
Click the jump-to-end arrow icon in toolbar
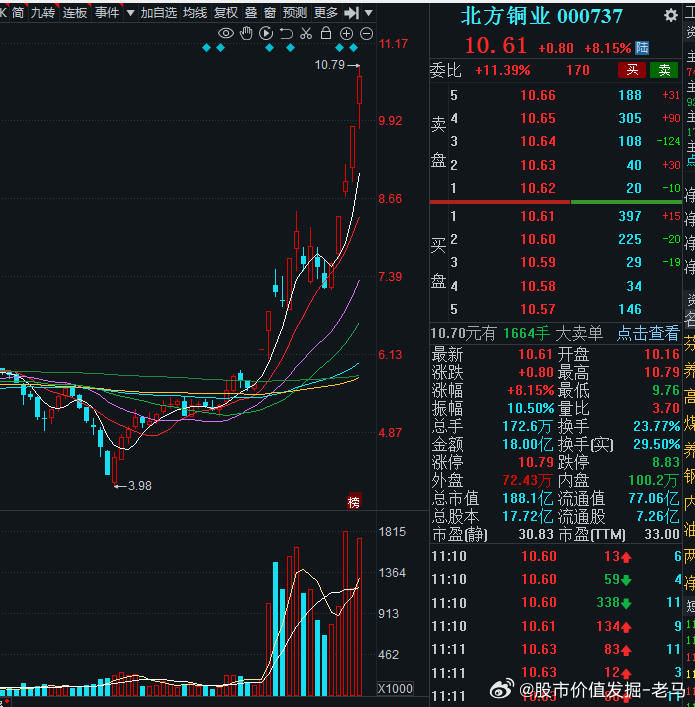(x=351, y=13)
